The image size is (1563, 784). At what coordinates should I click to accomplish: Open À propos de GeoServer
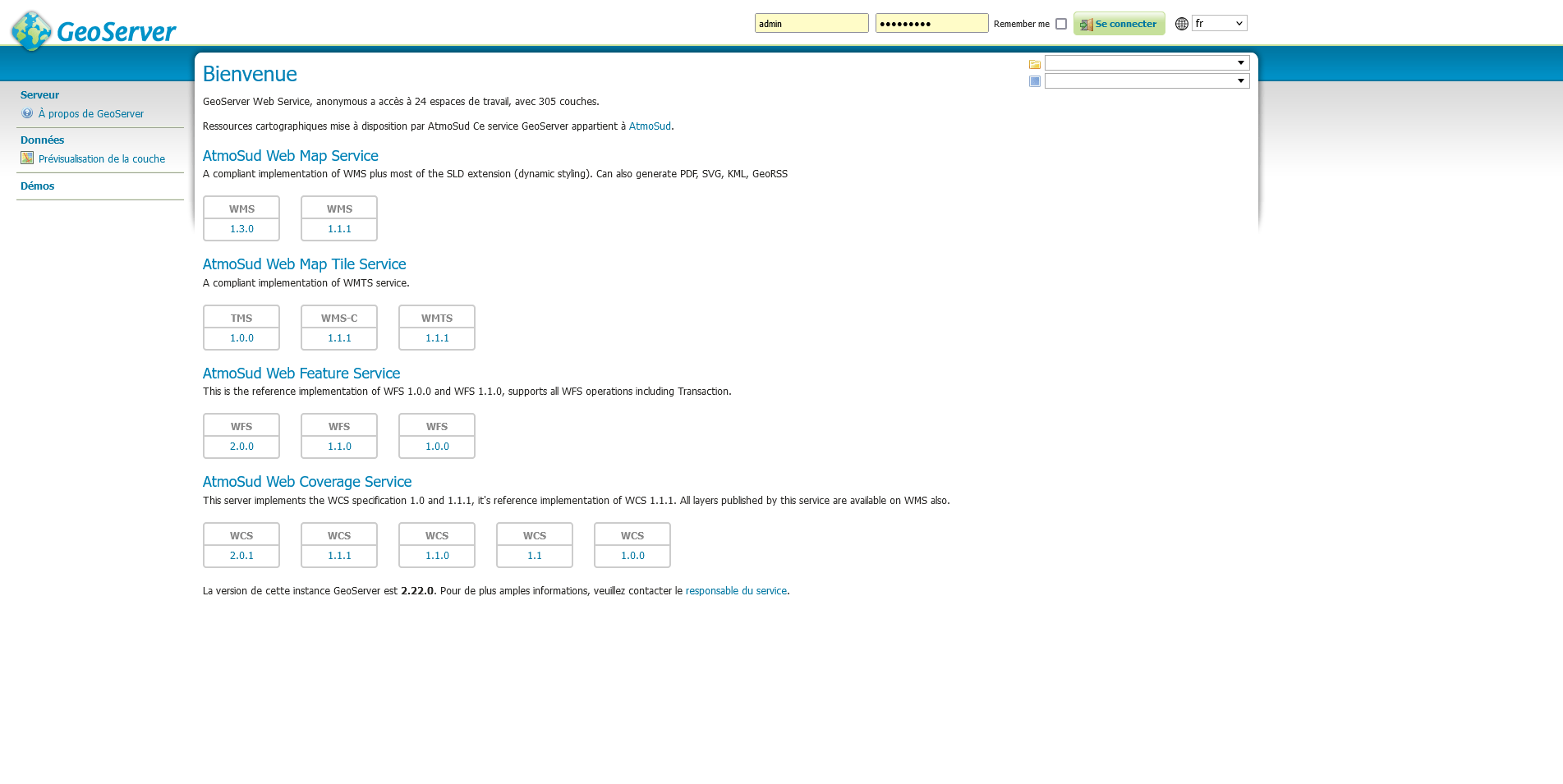[x=91, y=114]
